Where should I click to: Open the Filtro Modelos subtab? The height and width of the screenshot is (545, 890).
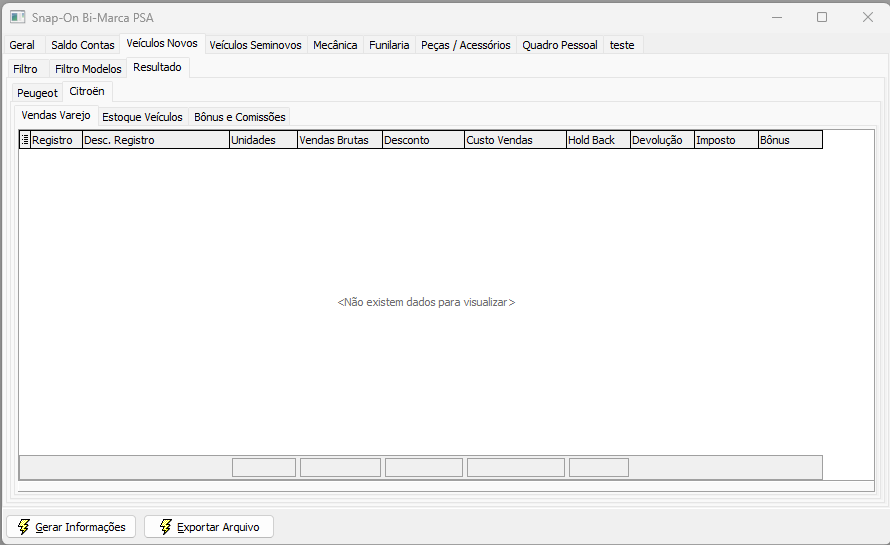click(x=88, y=69)
